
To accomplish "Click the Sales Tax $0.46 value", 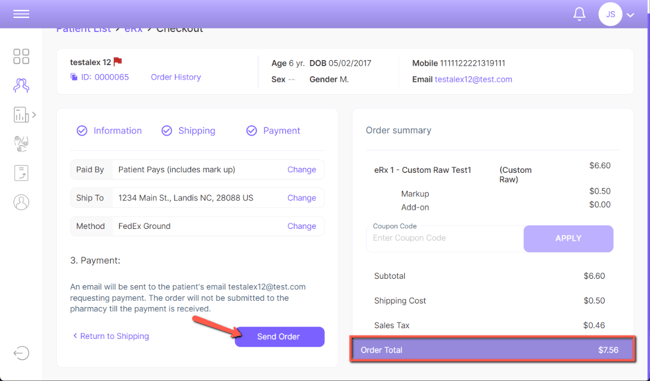I will [594, 325].
